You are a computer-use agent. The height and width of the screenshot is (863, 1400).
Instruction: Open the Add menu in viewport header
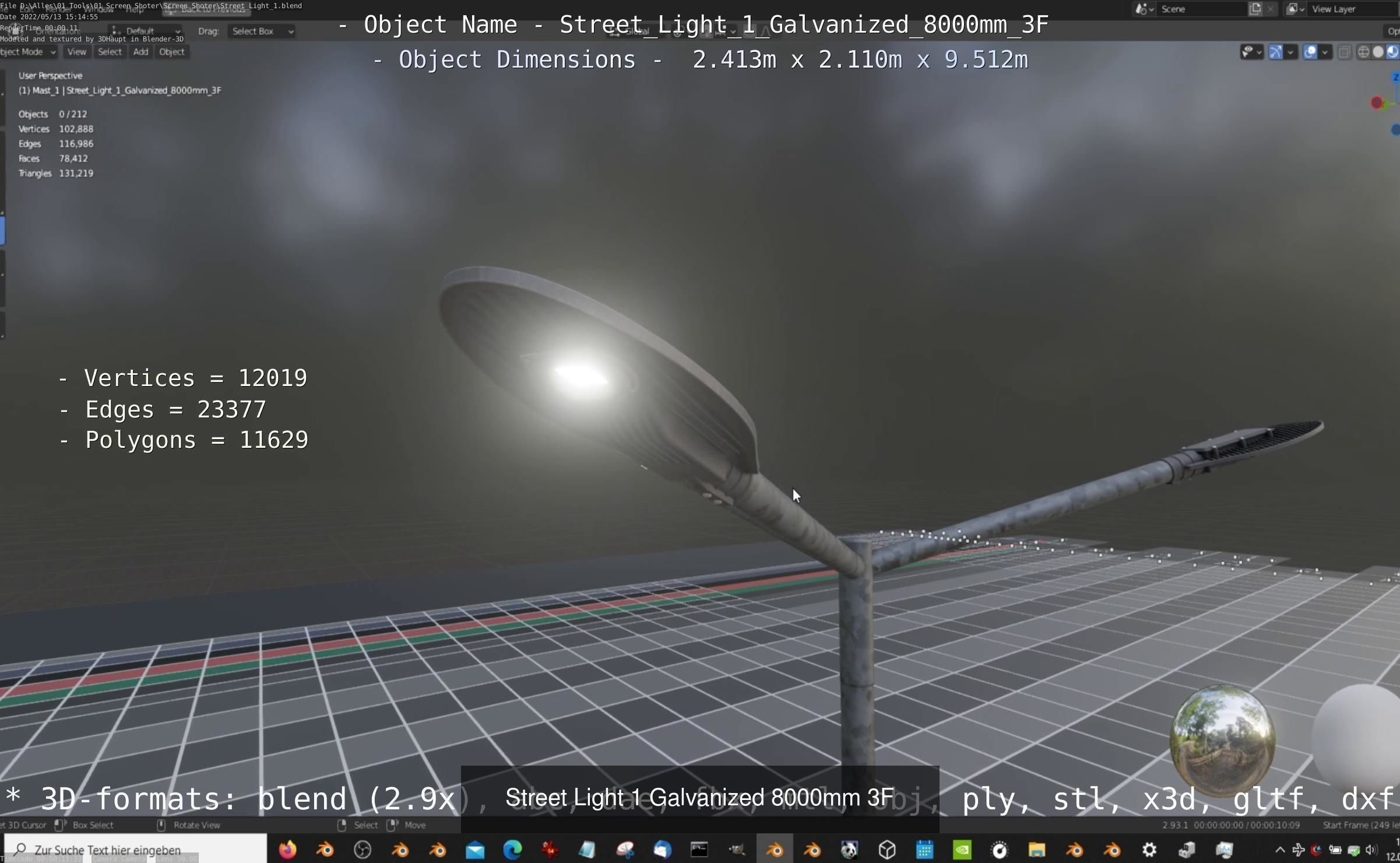tap(140, 52)
